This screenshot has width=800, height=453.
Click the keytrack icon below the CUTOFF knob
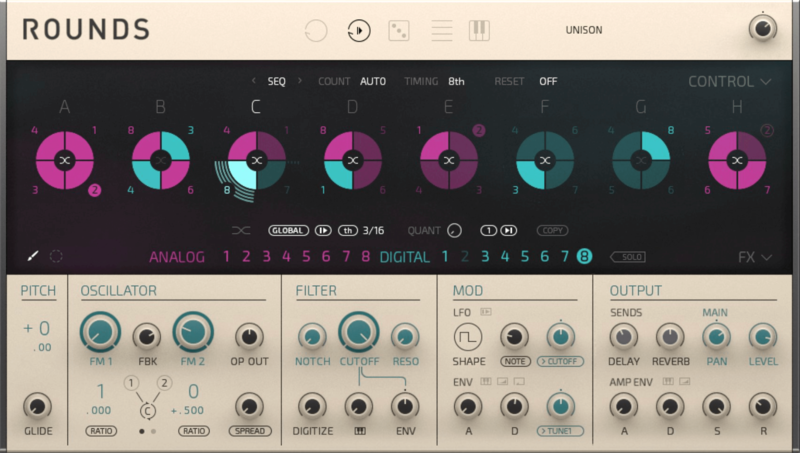360,431
